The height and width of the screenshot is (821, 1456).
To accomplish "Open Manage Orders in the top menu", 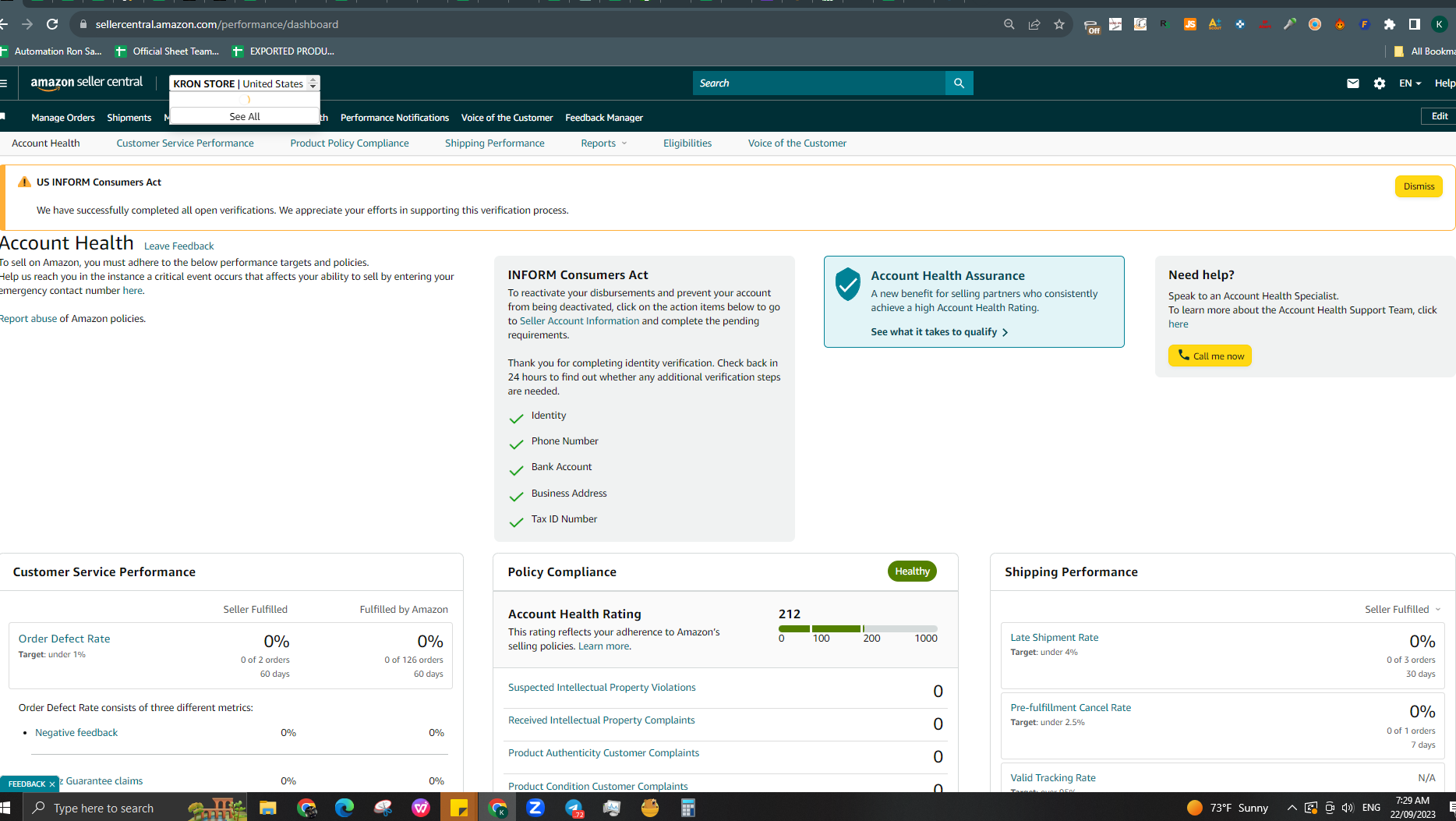I will point(63,118).
